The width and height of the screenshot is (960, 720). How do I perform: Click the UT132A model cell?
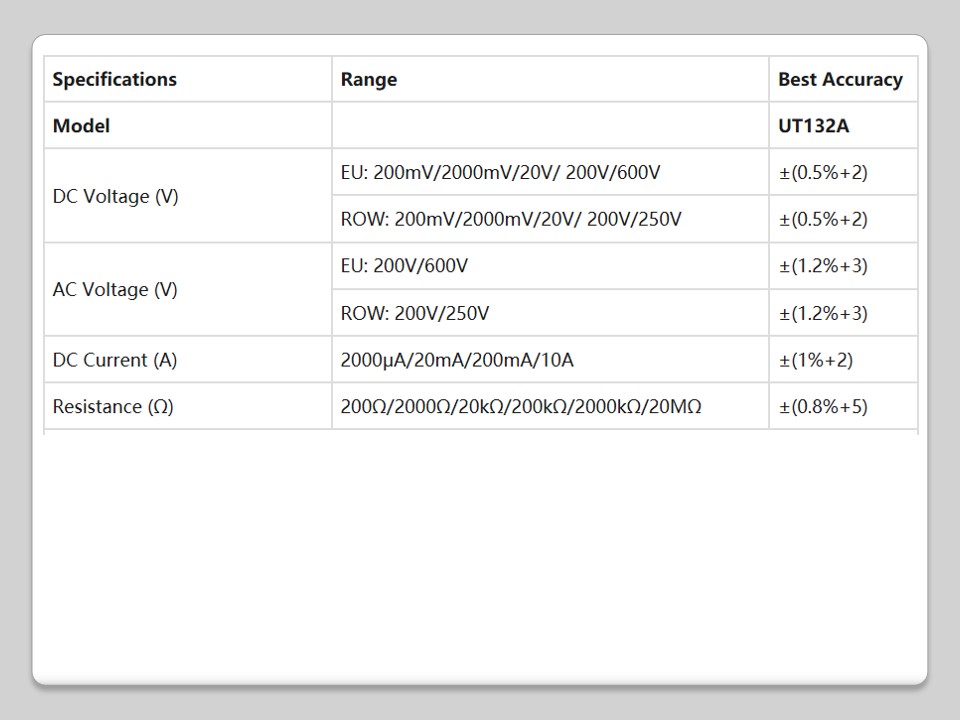click(813, 126)
